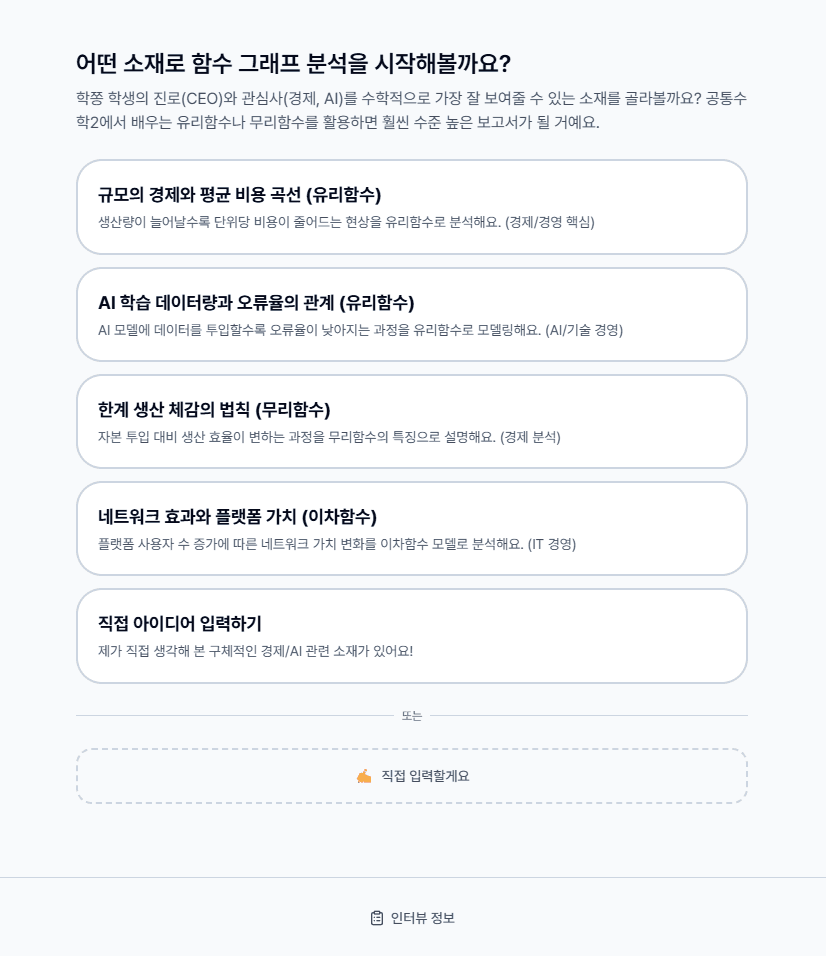Choose the AI 학습 데이터량과 오류율의 관계 card
The image size is (826, 956).
(x=411, y=315)
